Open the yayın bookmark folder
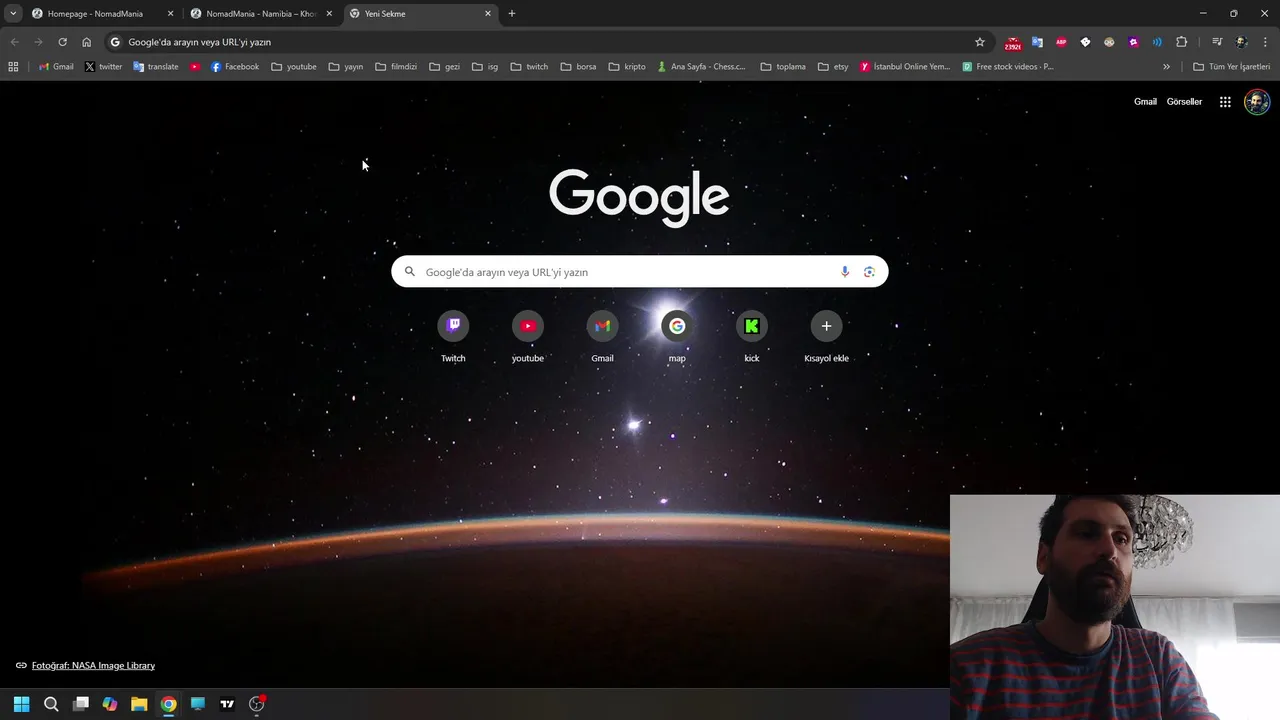 346,67
